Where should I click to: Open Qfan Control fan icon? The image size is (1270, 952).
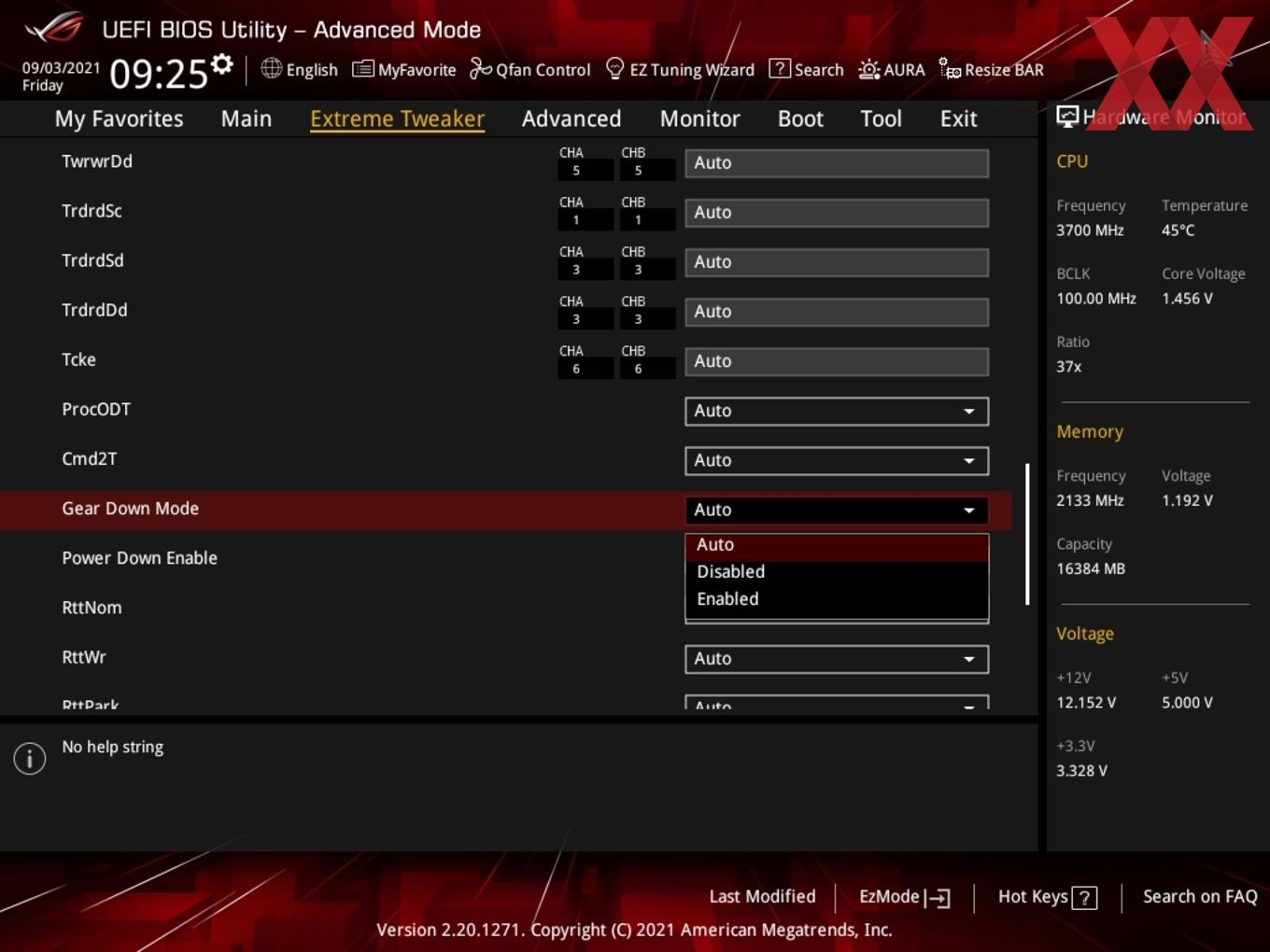(x=480, y=68)
